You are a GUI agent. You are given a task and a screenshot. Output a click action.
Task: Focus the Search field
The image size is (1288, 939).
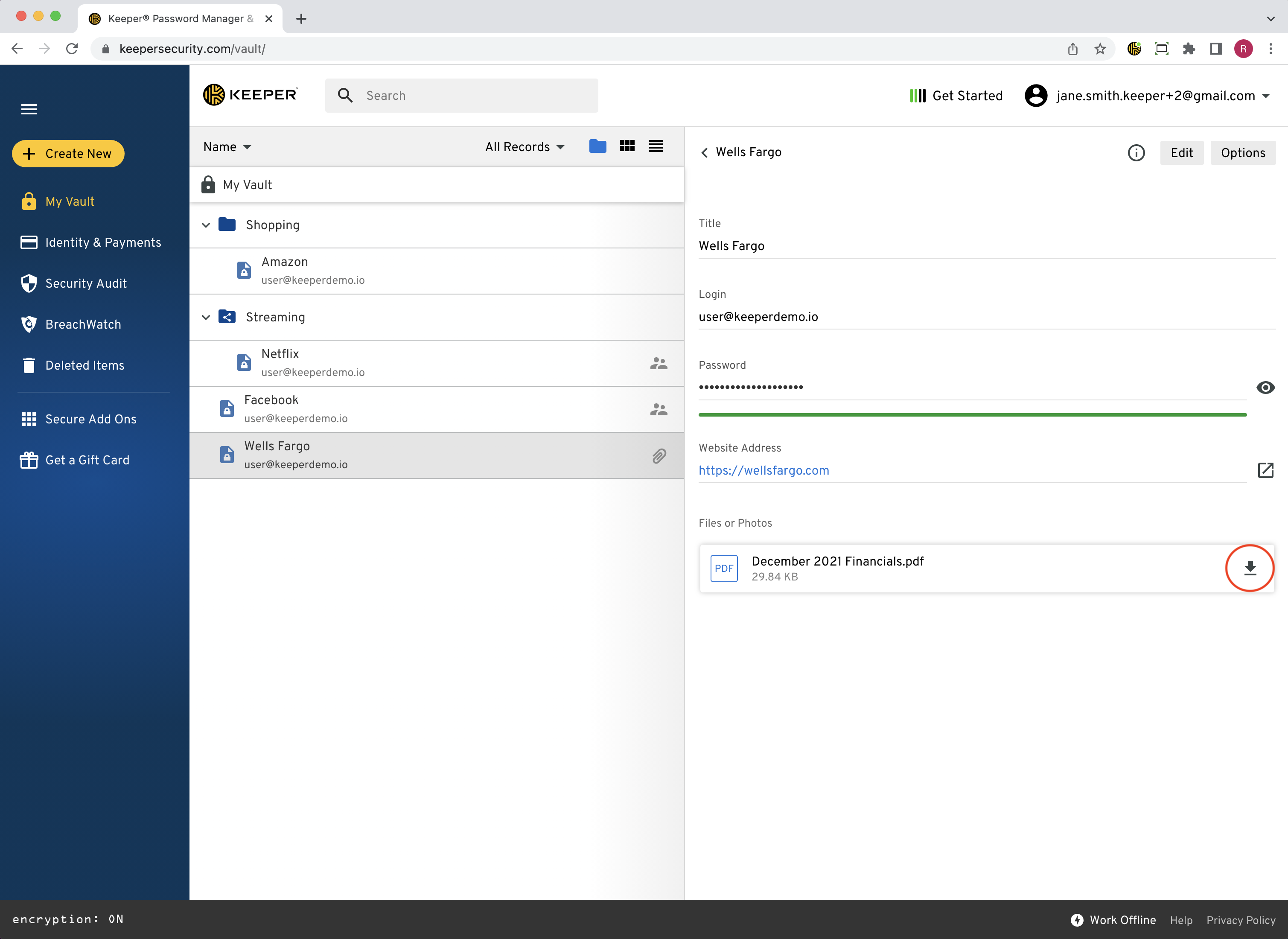(461, 96)
